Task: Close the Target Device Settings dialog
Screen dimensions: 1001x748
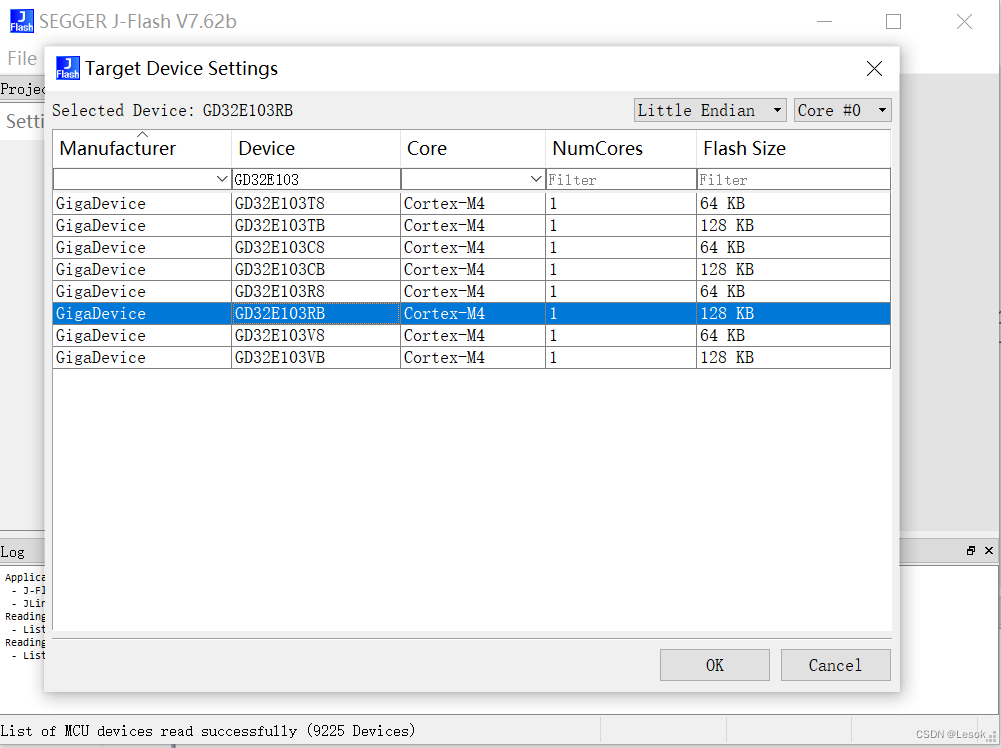Action: [x=874, y=68]
